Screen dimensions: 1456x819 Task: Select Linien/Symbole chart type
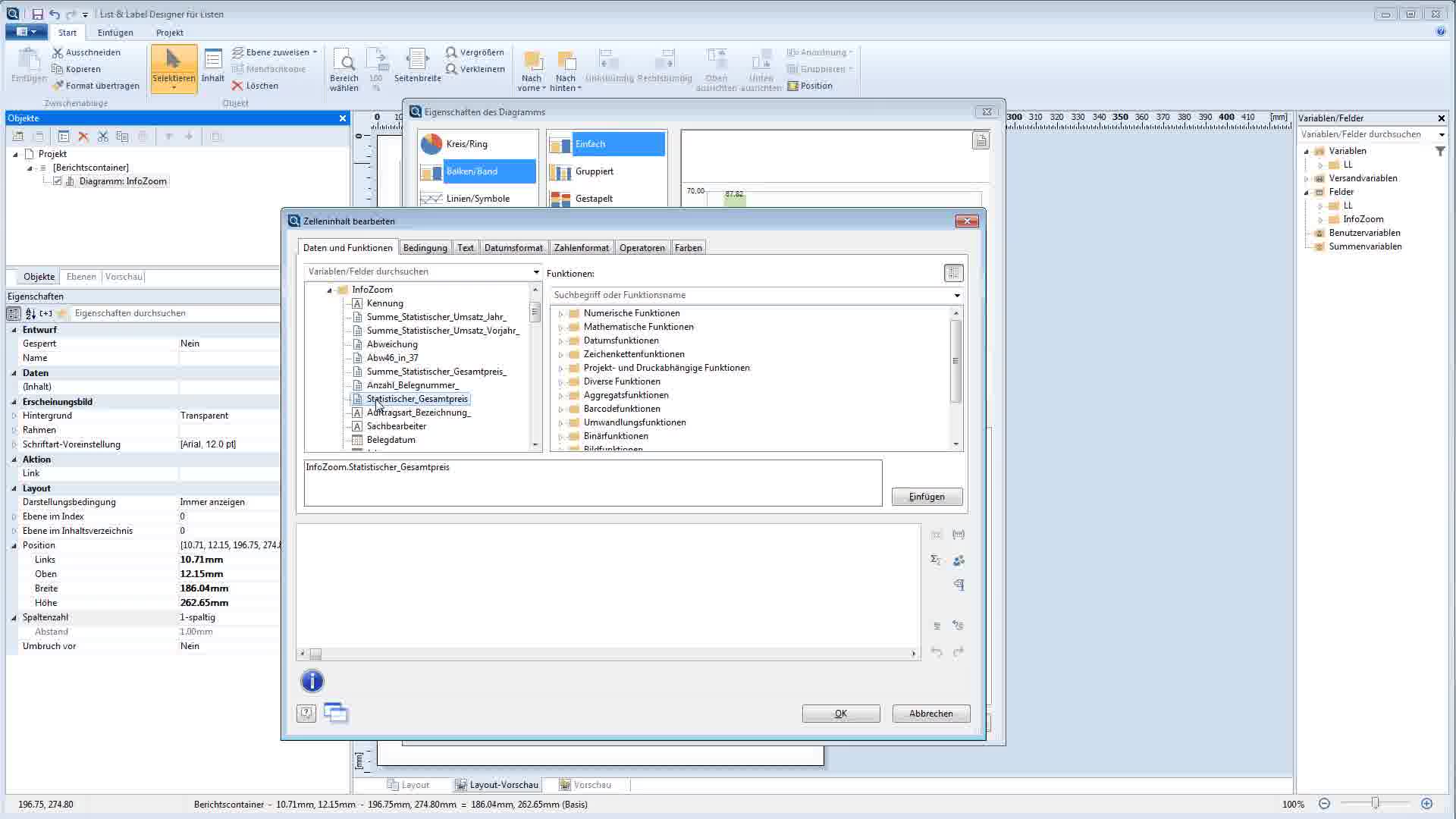pos(478,199)
